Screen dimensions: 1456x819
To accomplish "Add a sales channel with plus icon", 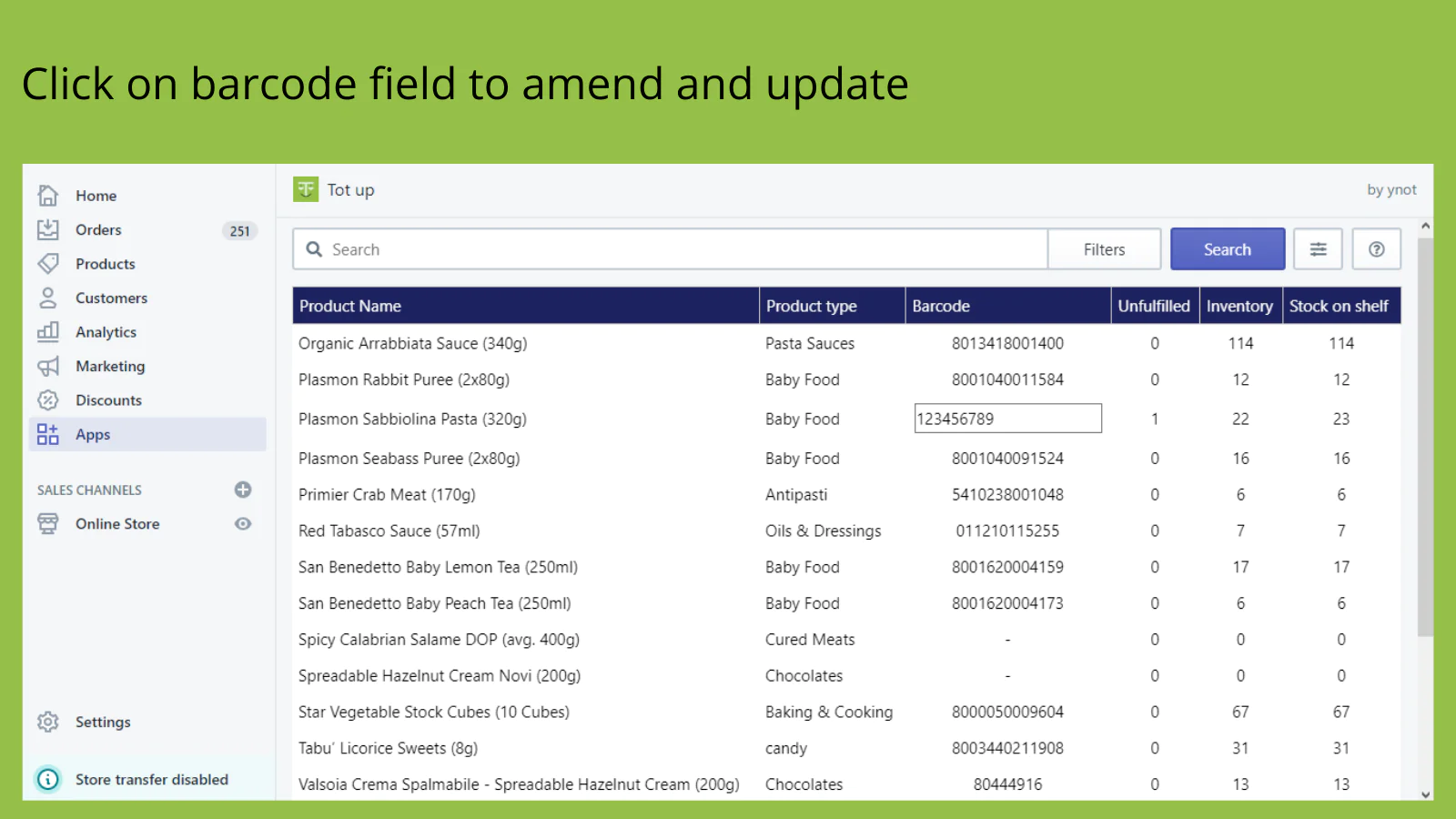I will click(x=243, y=490).
